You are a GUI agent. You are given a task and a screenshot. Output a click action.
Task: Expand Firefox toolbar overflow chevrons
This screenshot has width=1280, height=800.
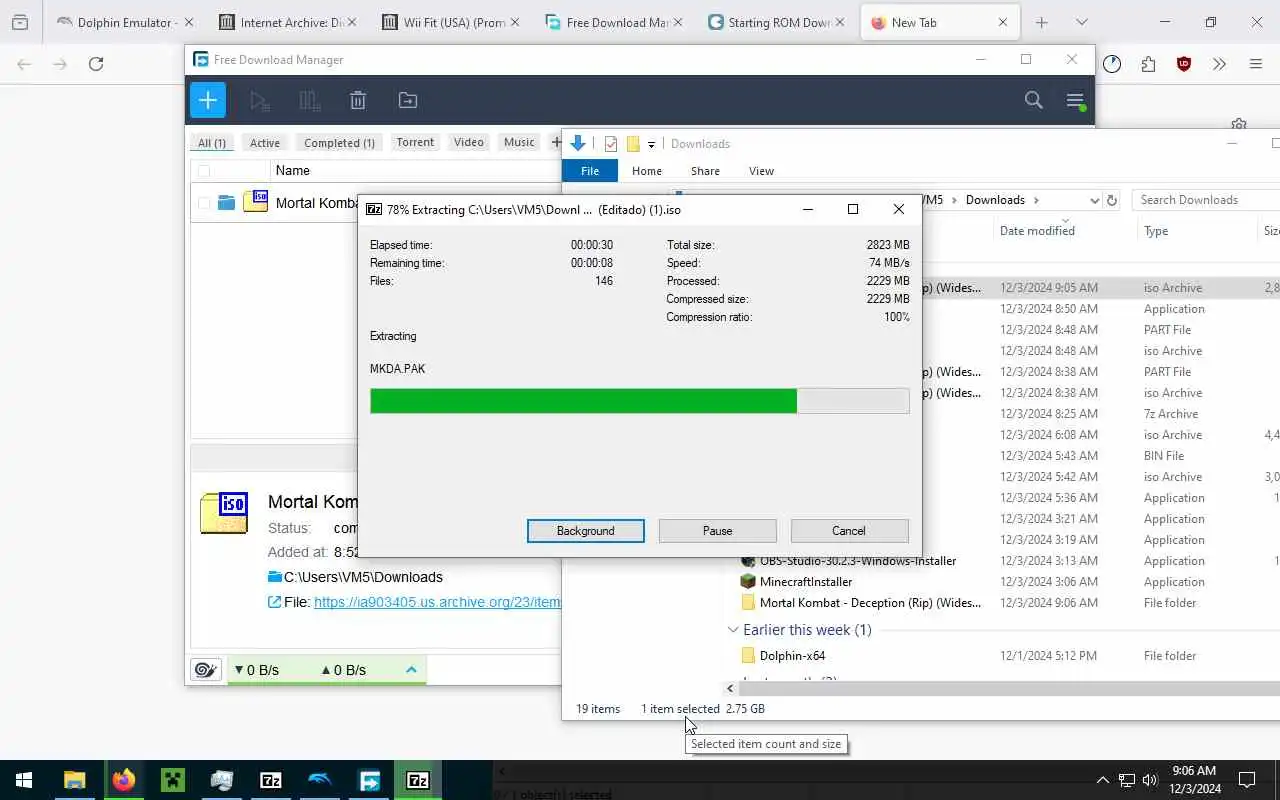1219,64
